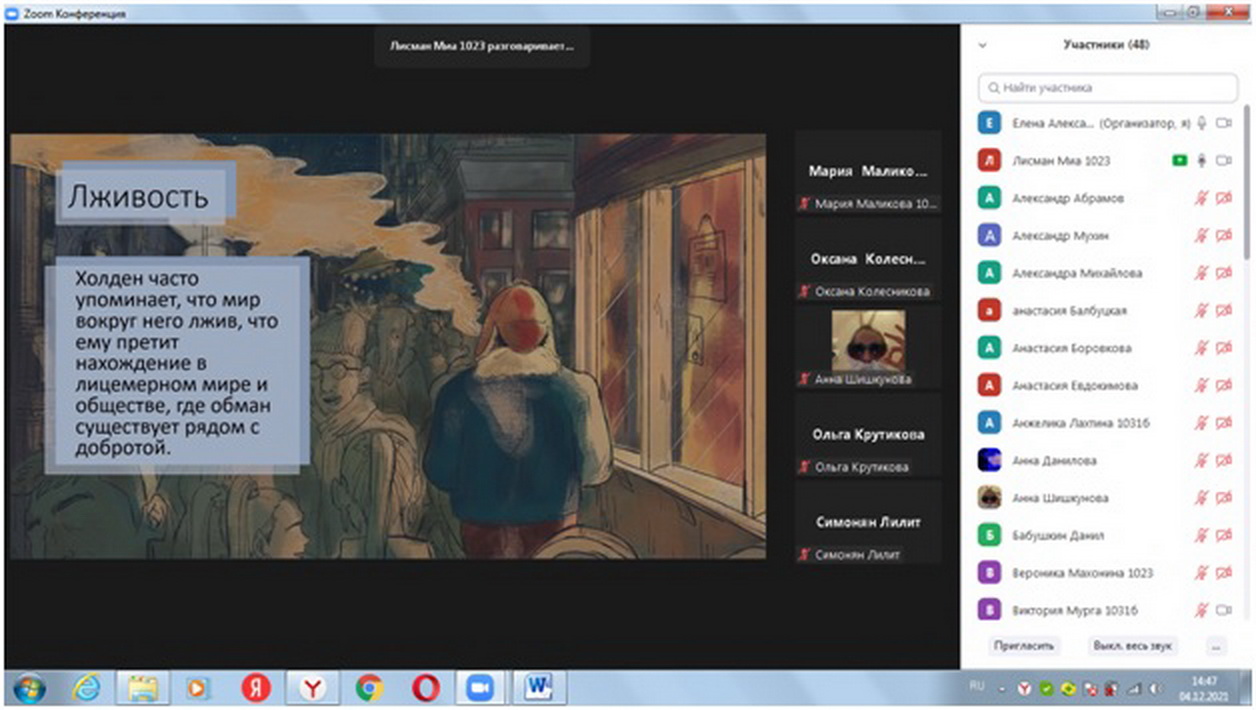Image resolution: width=1256 pixels, height=710 pixels.
Task: Click the camera icon for Лисман Миа 1023
Action: 1222,160
